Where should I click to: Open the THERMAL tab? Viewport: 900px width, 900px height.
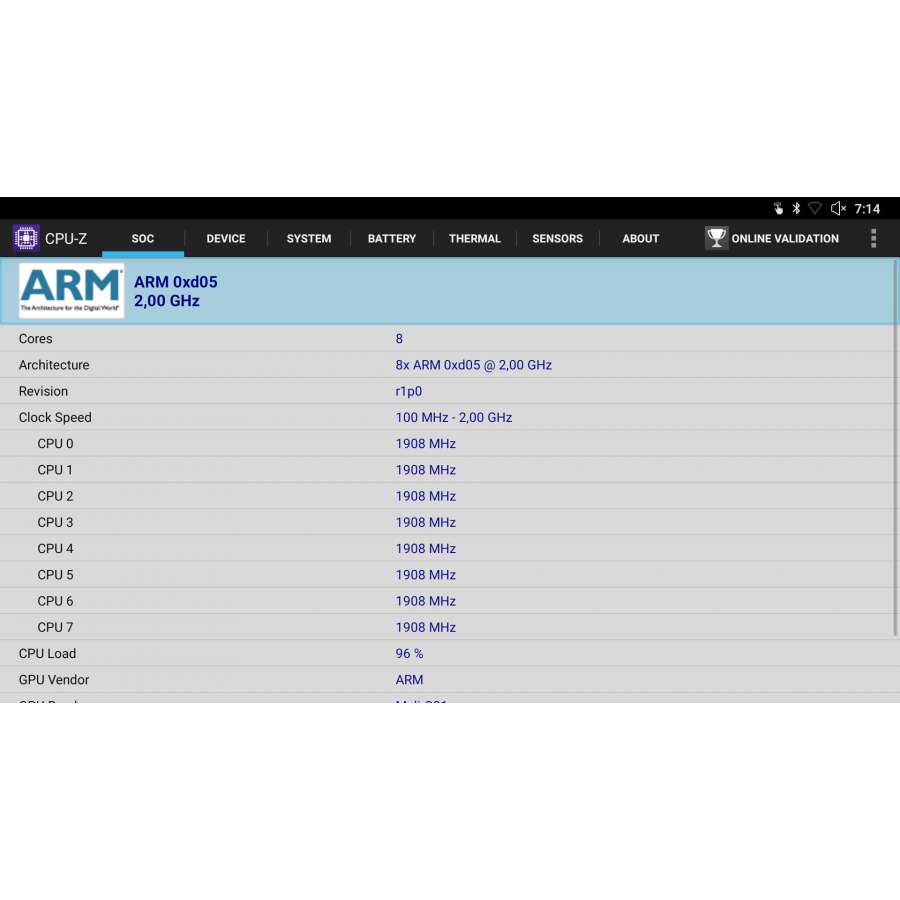(475, 238)
